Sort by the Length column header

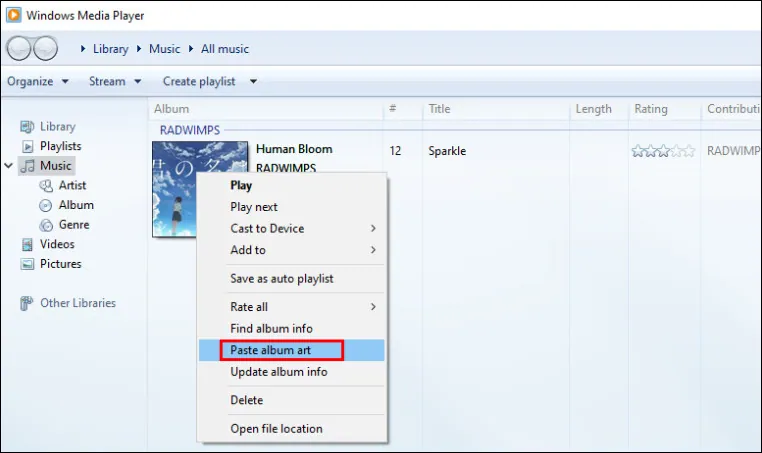pyautogui.click(x=599, y=109)
